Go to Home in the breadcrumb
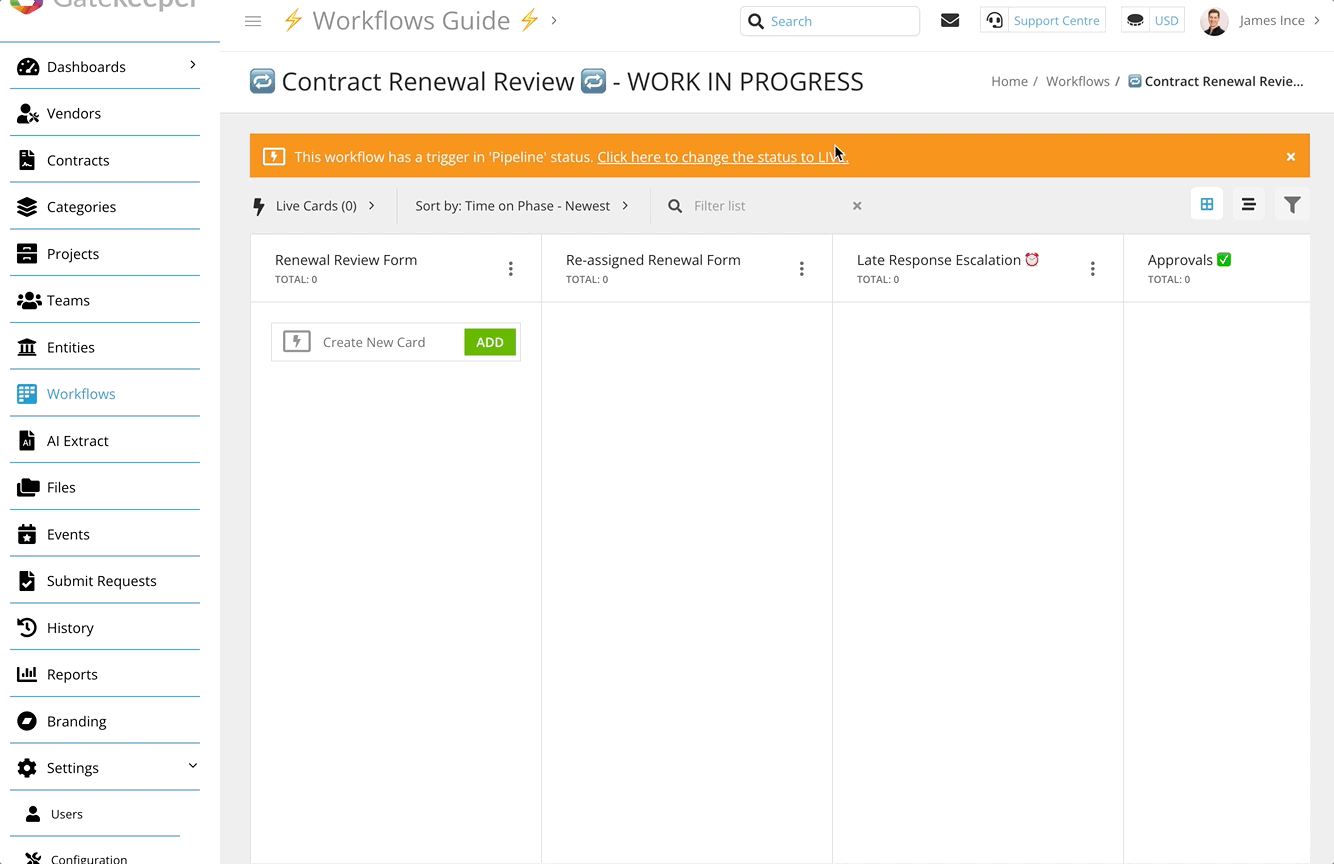Viewport: 1334px width, 864px height. 1009,81
